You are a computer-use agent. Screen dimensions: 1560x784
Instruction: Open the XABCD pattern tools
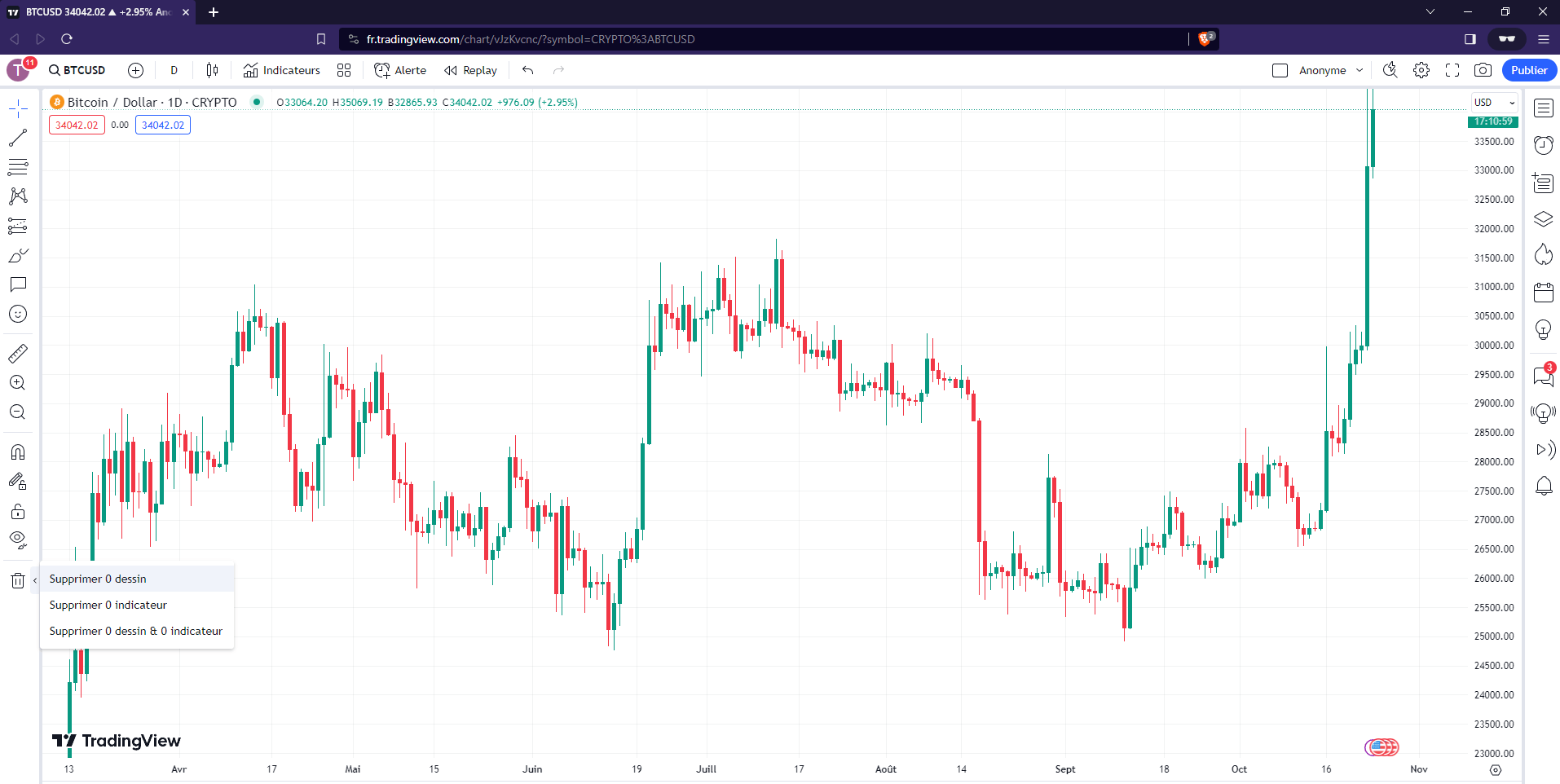(x=17, y=196)
